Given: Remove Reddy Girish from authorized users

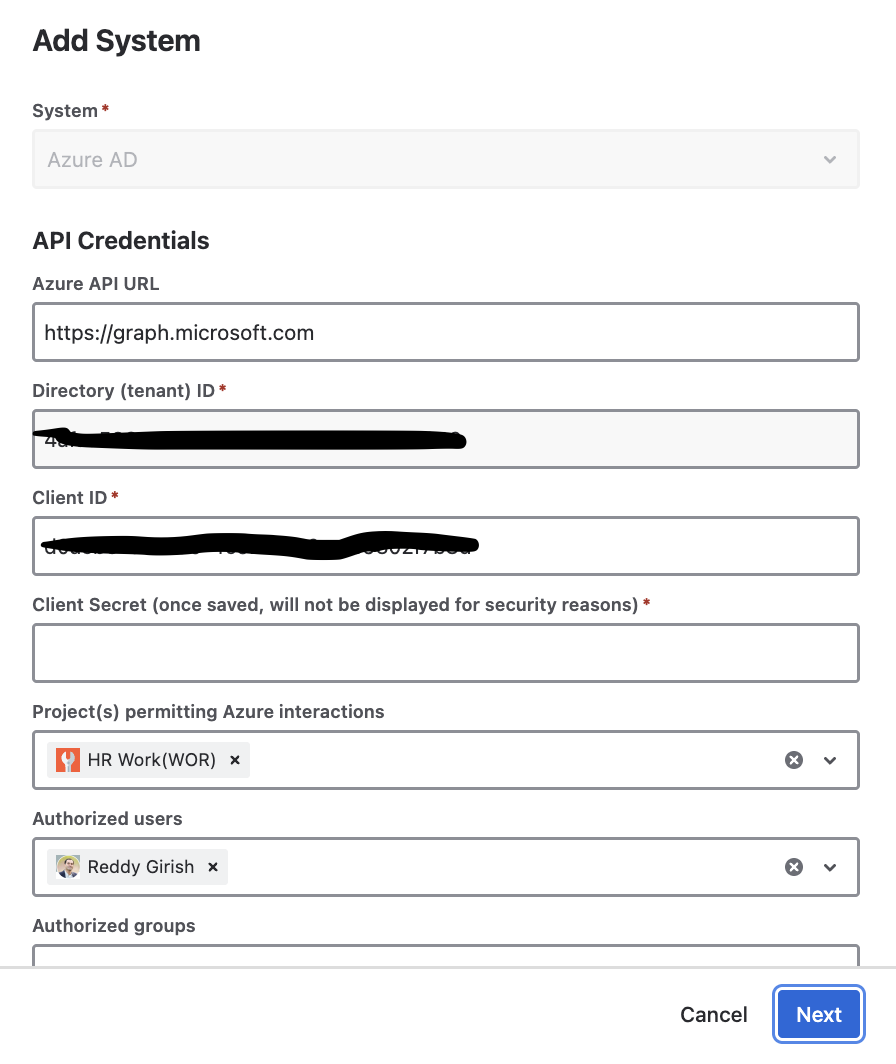Looking at the screenshot, I should [212, 867].
